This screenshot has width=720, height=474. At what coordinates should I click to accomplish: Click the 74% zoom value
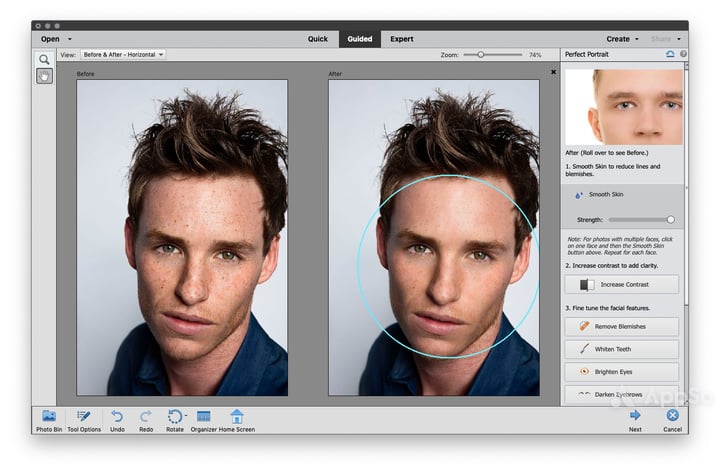tap(535, 55)
